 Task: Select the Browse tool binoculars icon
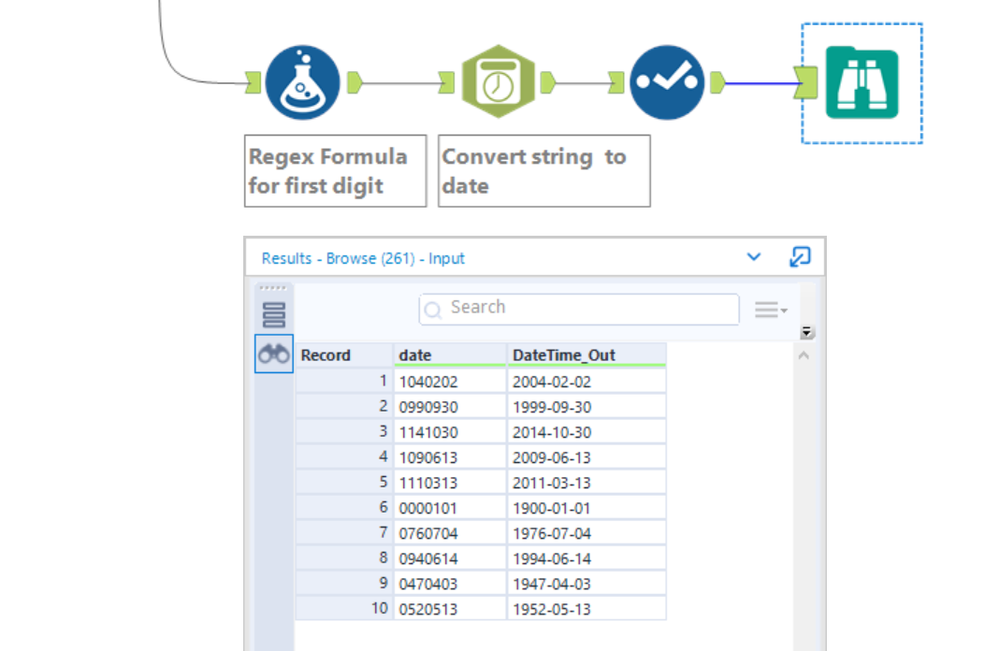click(862, 83)
